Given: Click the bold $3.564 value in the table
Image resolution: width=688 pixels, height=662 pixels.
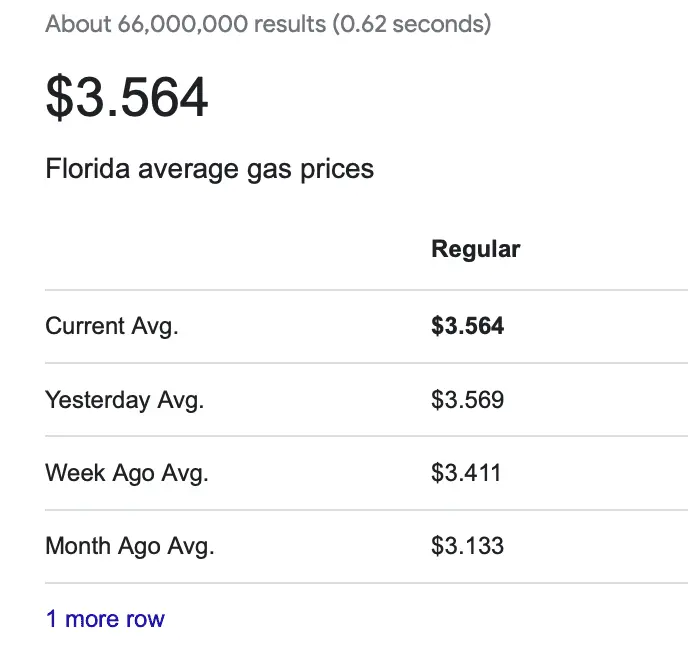Looking at the screenshot, I should click(467, 326).
